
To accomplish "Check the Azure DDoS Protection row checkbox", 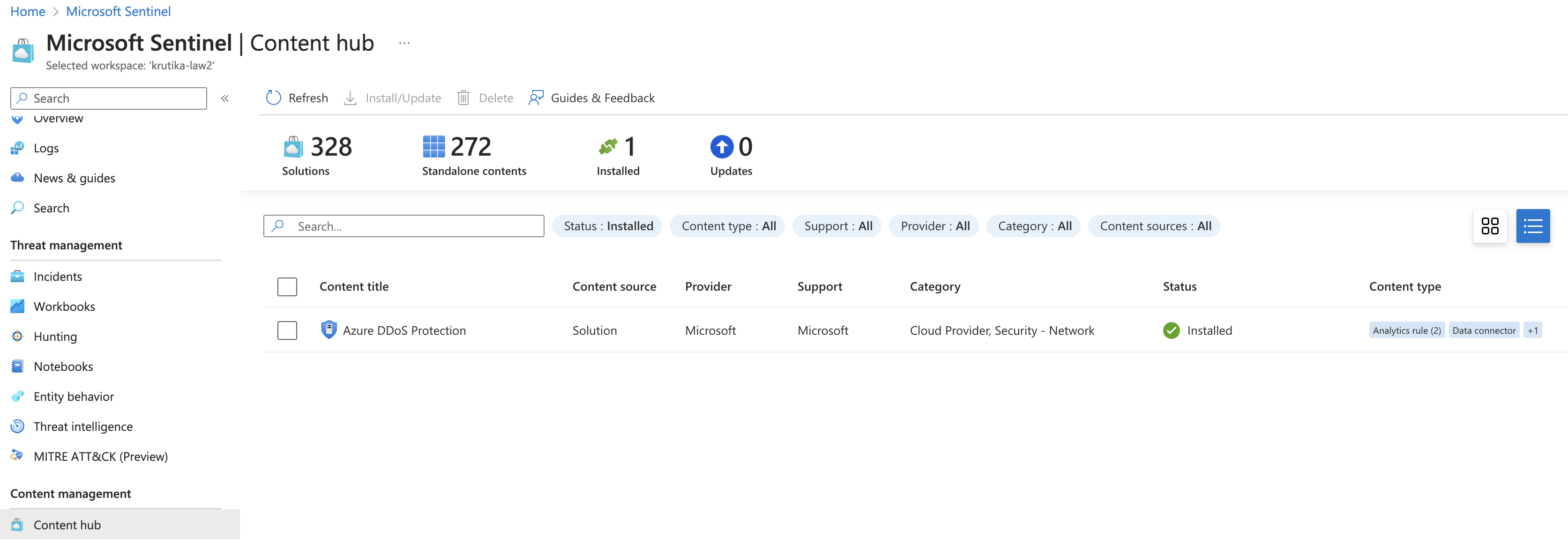I will click(287, 330).
